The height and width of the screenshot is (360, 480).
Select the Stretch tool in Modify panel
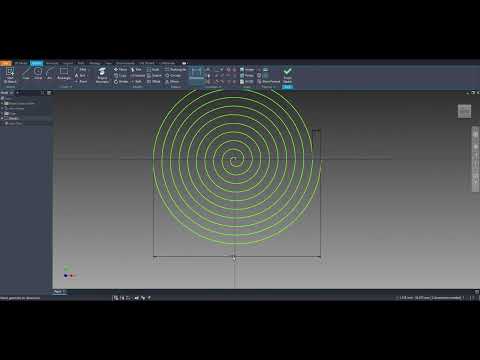click(154, 76)
